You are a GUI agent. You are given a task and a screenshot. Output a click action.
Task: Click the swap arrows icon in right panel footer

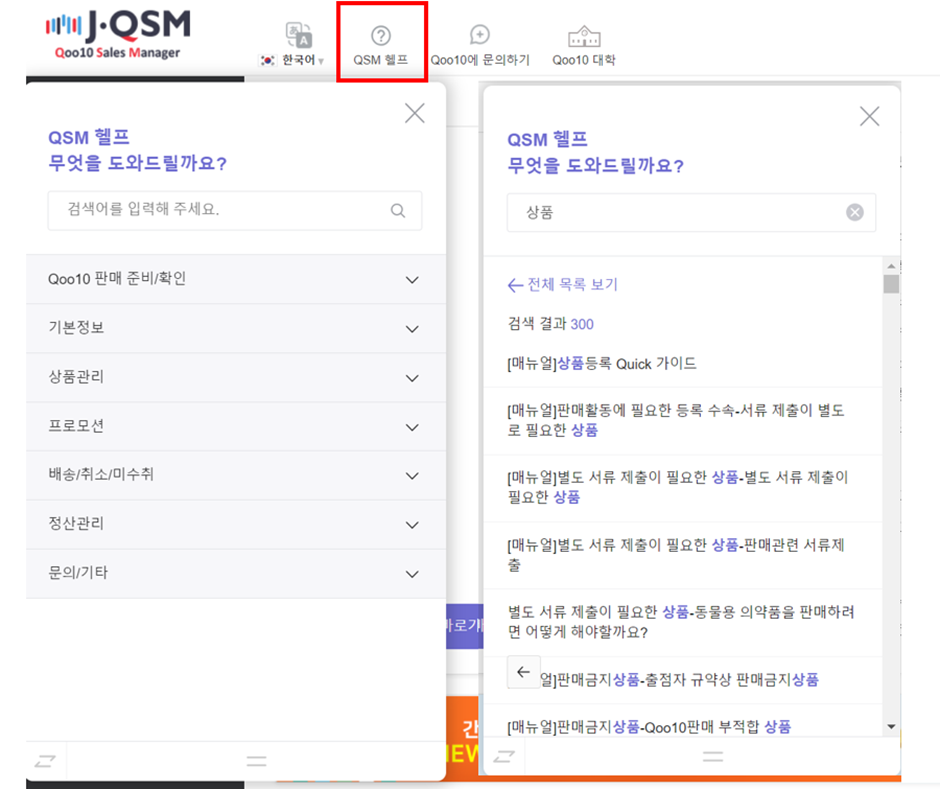point(504,756)
